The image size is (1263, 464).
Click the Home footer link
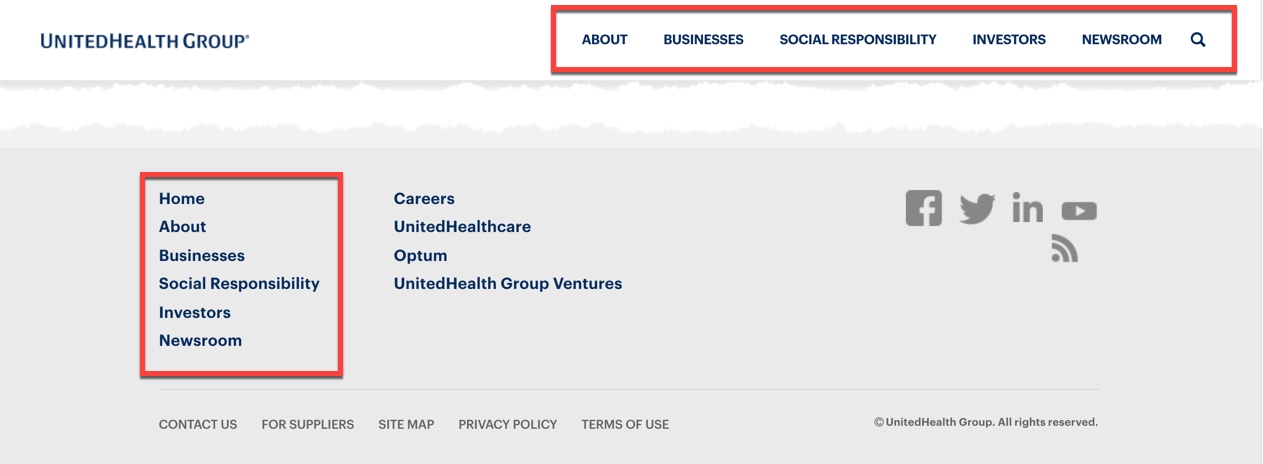point(182,199)
